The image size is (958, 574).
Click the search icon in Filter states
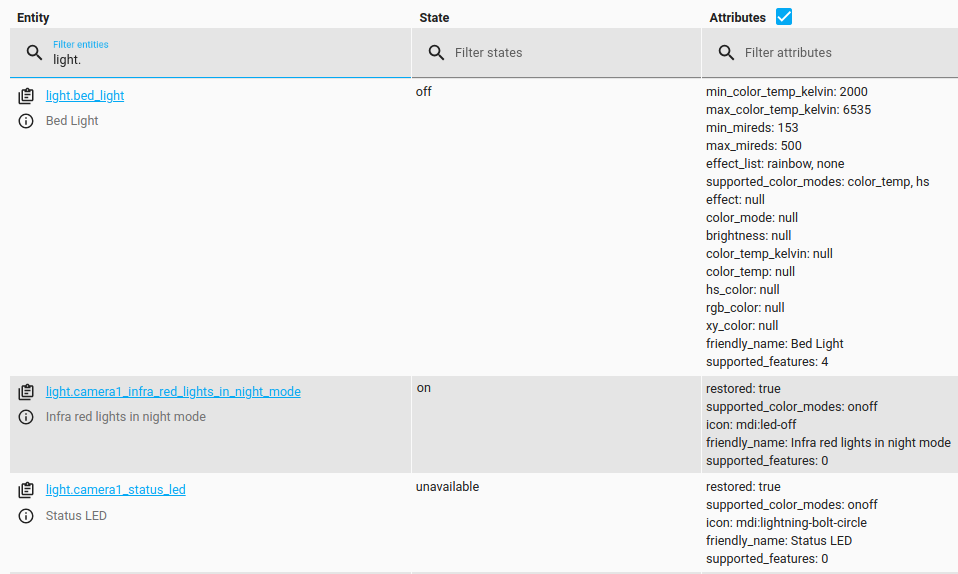tap(436, 52)
